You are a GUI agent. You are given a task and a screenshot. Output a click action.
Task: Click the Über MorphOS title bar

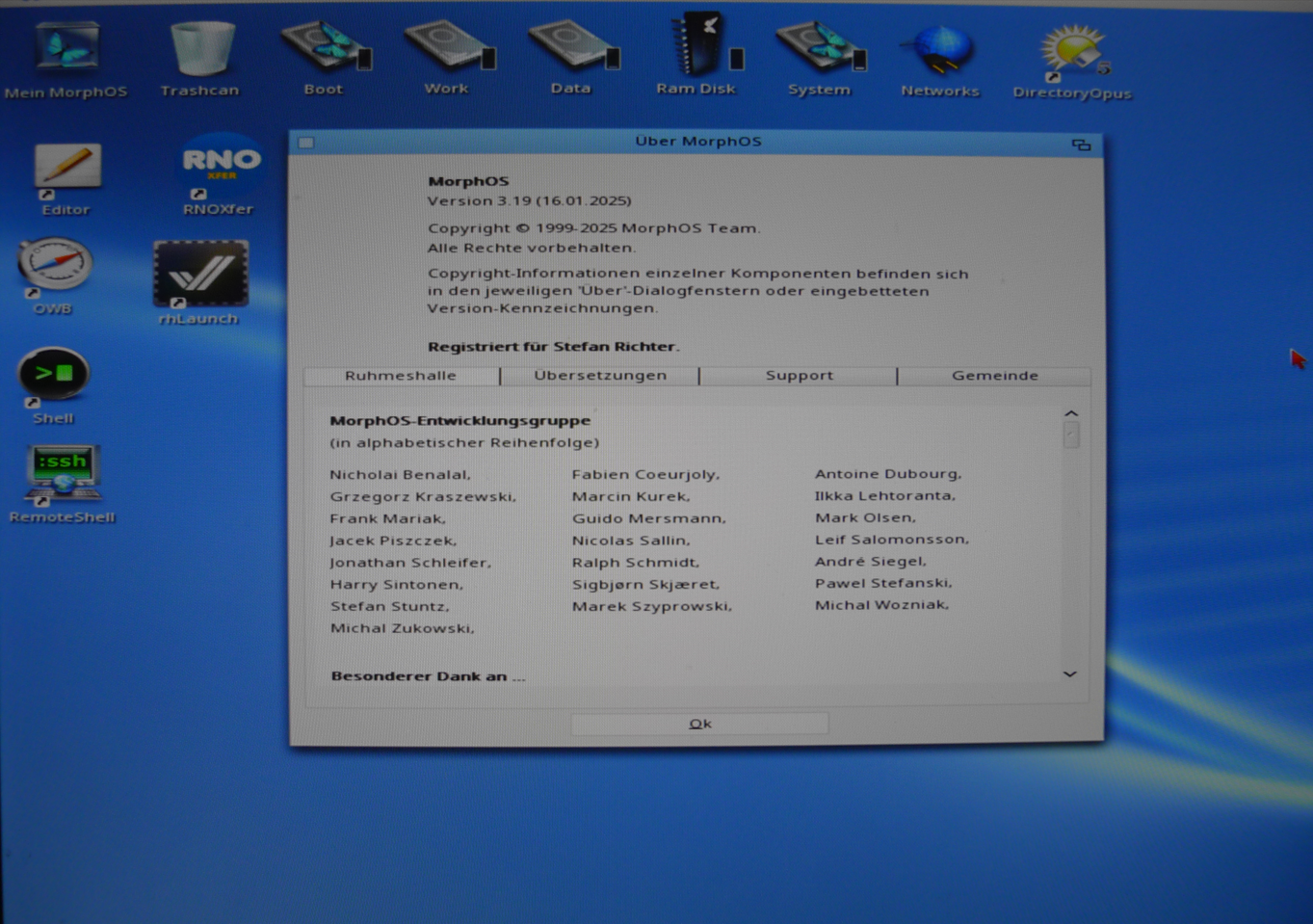[x=697, y=142]
